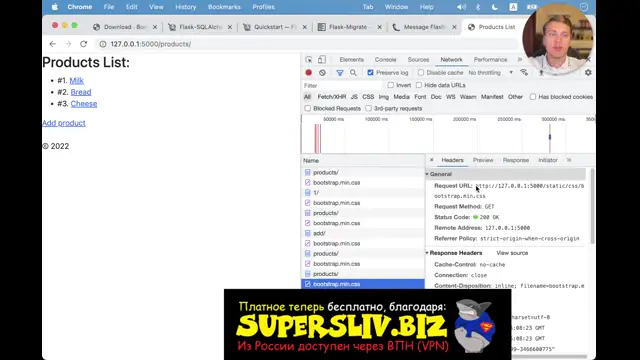This screenshot has height=360, width=640.
Task: Click the network Filter text field
Action: [342, 85]
